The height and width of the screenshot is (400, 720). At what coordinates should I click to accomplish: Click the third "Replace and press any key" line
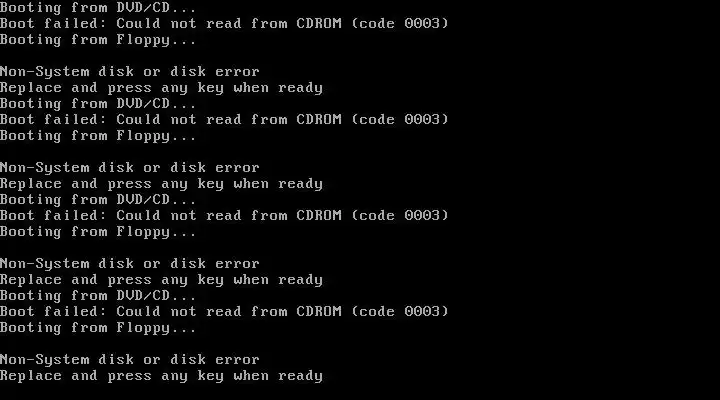(x=161, y=280)
